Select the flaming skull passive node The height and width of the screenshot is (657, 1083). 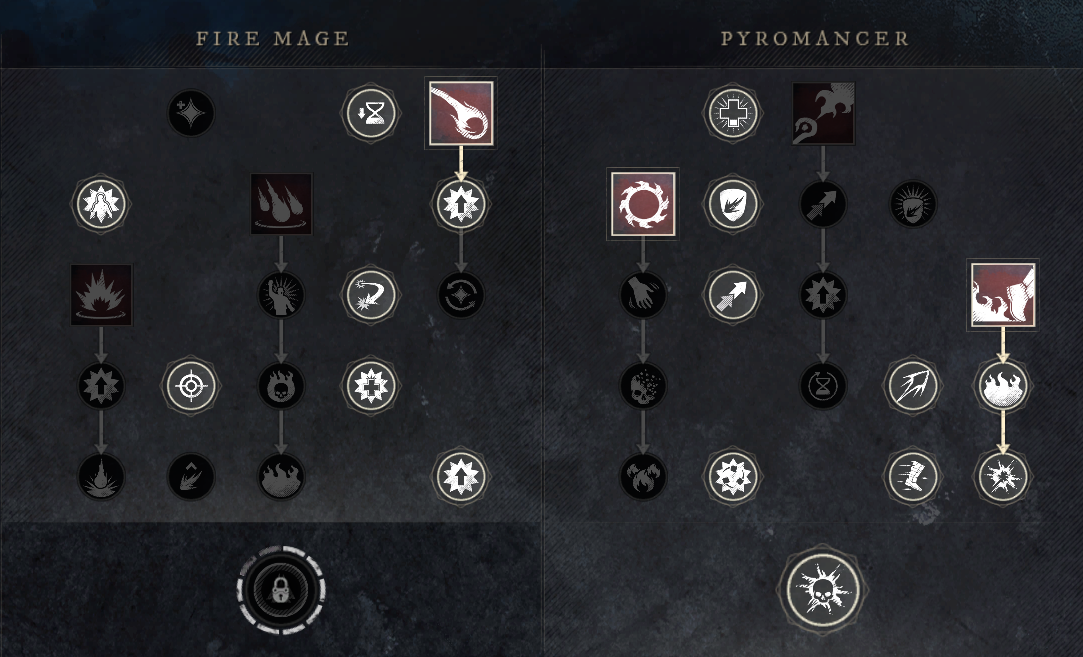(281, 385)
